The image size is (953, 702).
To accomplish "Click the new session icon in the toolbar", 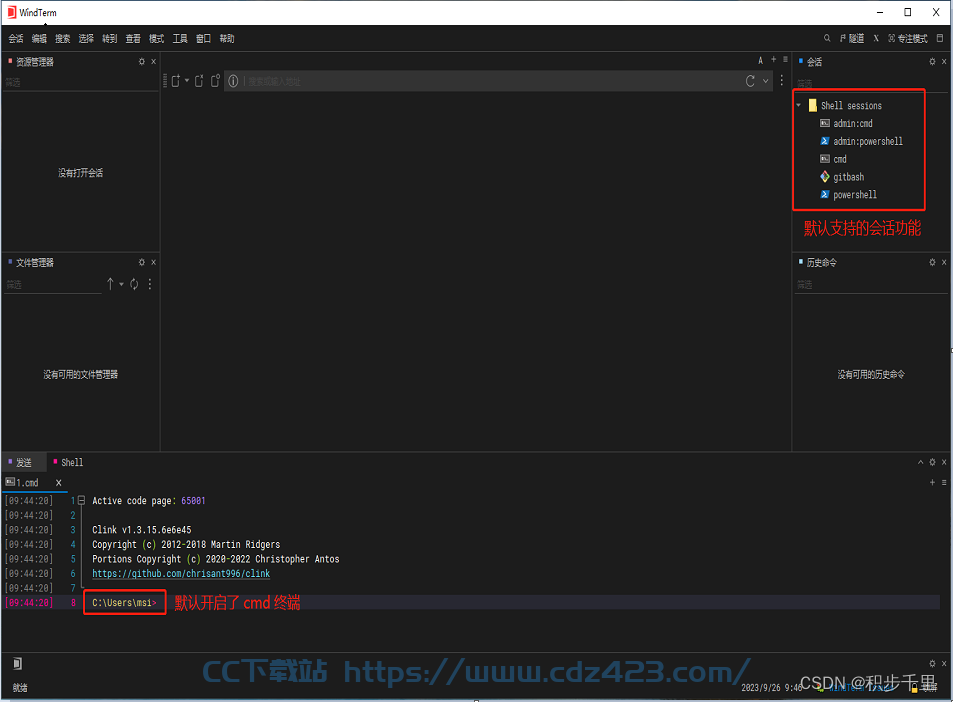I will pyautogui.click(x=176, y=81).
